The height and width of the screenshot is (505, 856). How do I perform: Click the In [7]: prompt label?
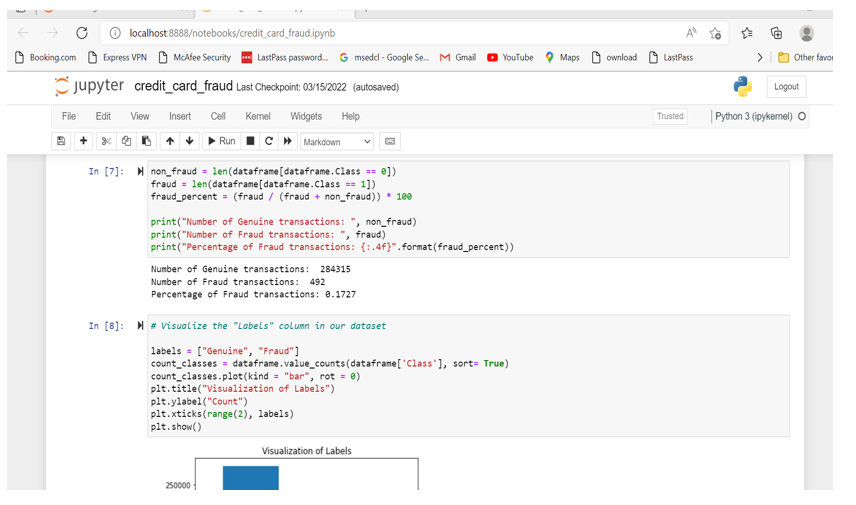coord(106,171)
